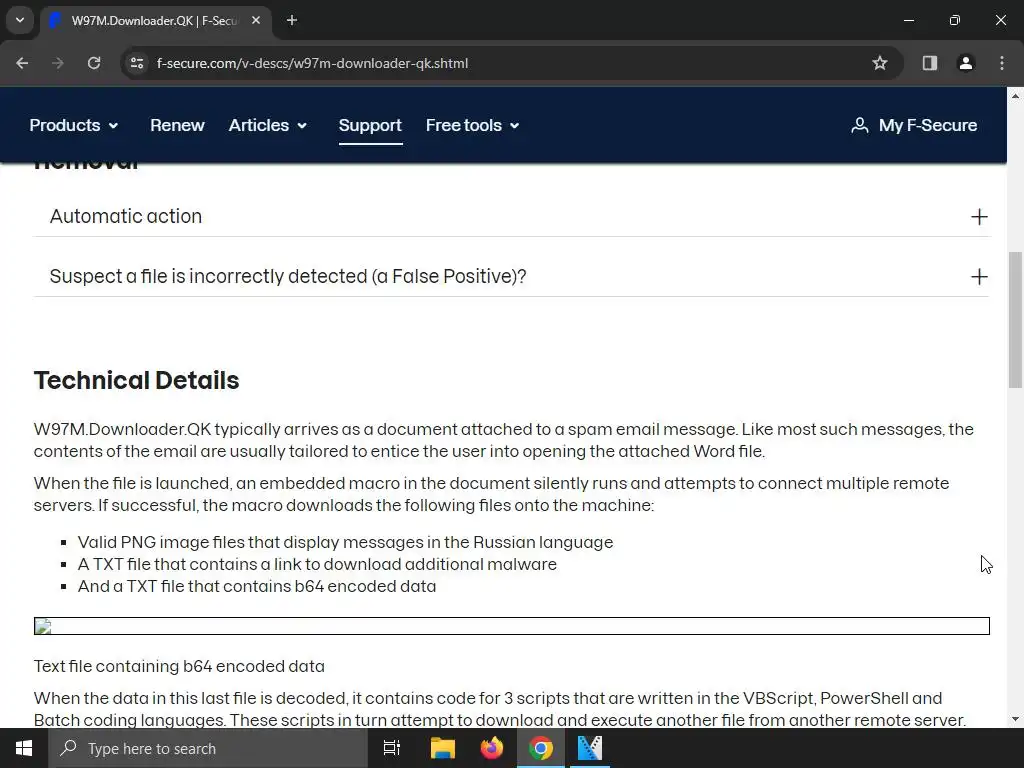Open Task View from the taskbar
The width and height of the screenshot is (1024, 768).
click(x=392, y=748)
